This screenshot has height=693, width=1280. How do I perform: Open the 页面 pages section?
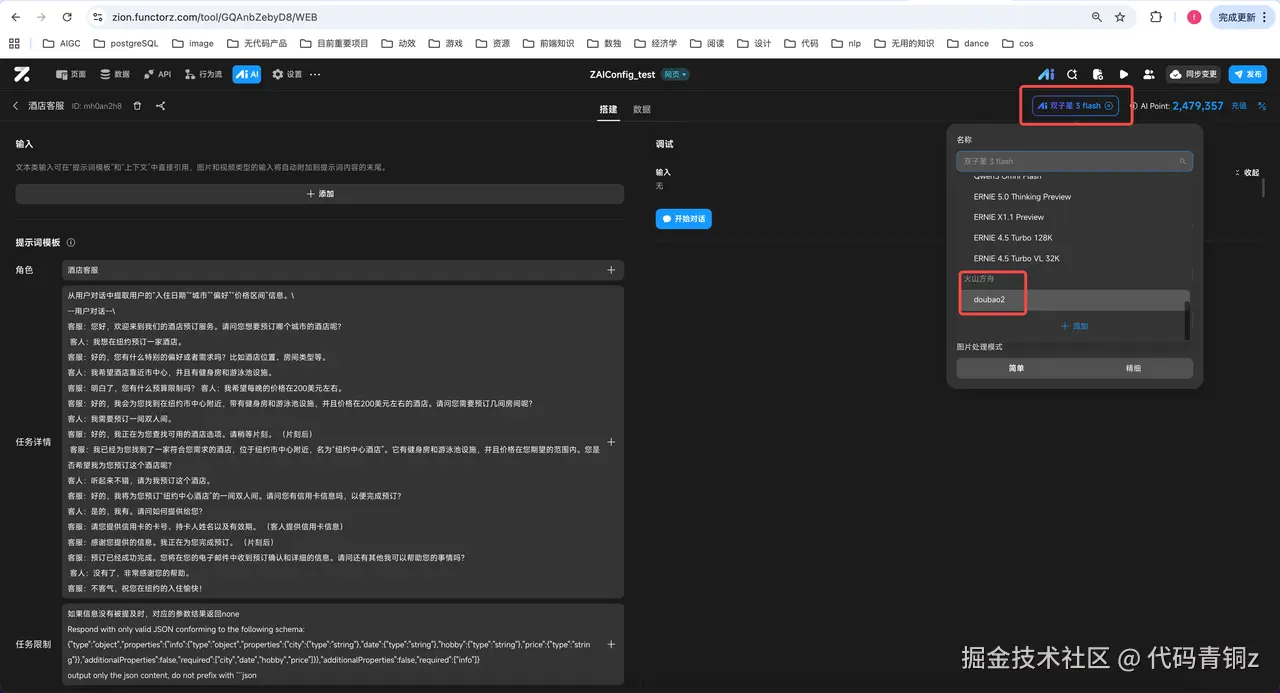[71, 74]
